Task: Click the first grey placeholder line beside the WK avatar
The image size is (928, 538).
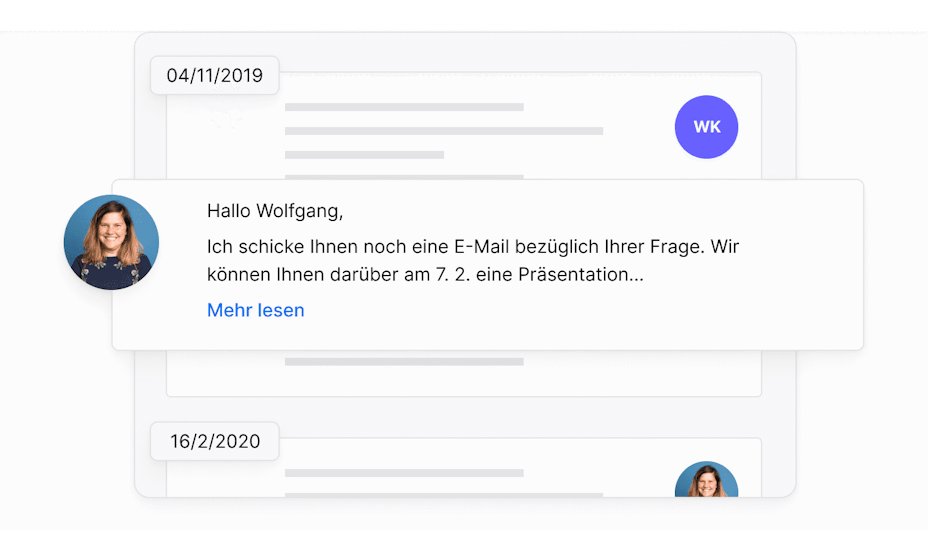Action: point(404,107)
